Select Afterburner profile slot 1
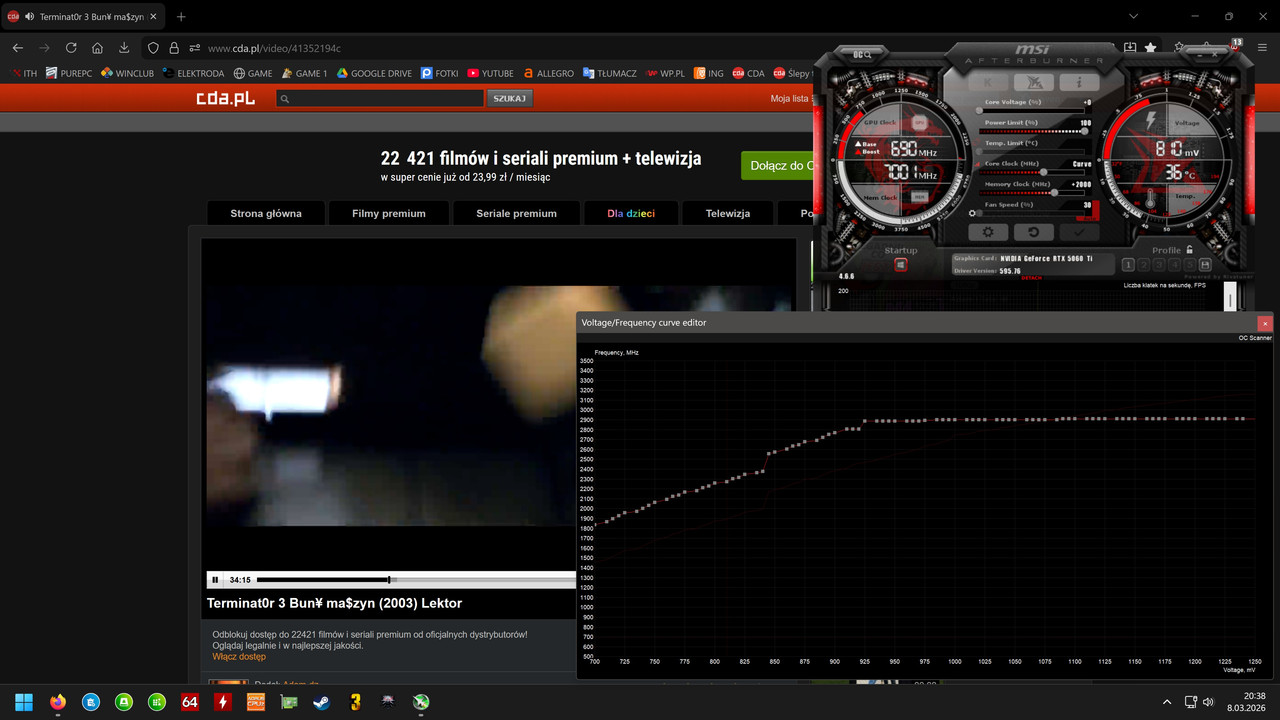This screenshot has width=1280, height=720. click(x=1128, y=265)
